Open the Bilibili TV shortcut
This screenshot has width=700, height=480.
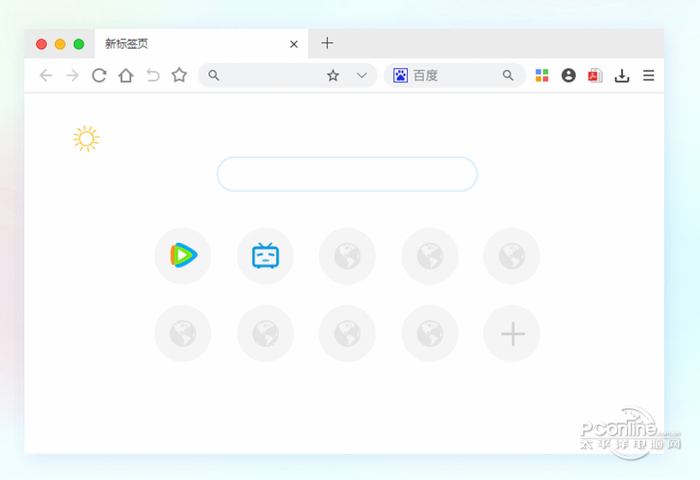[266, 256]
